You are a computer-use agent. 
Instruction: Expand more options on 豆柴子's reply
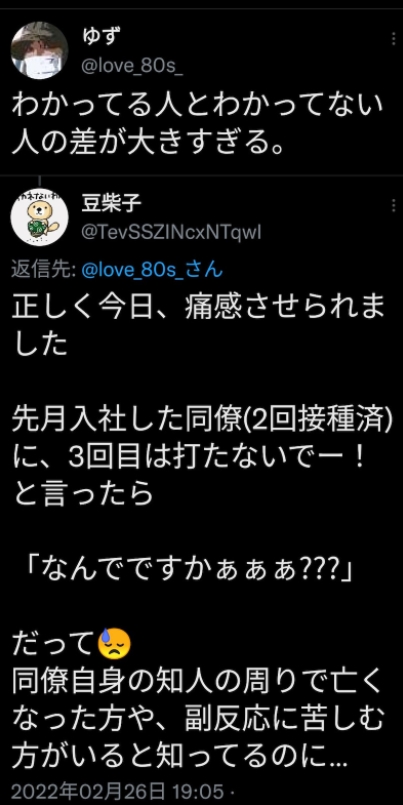point(393,206)
